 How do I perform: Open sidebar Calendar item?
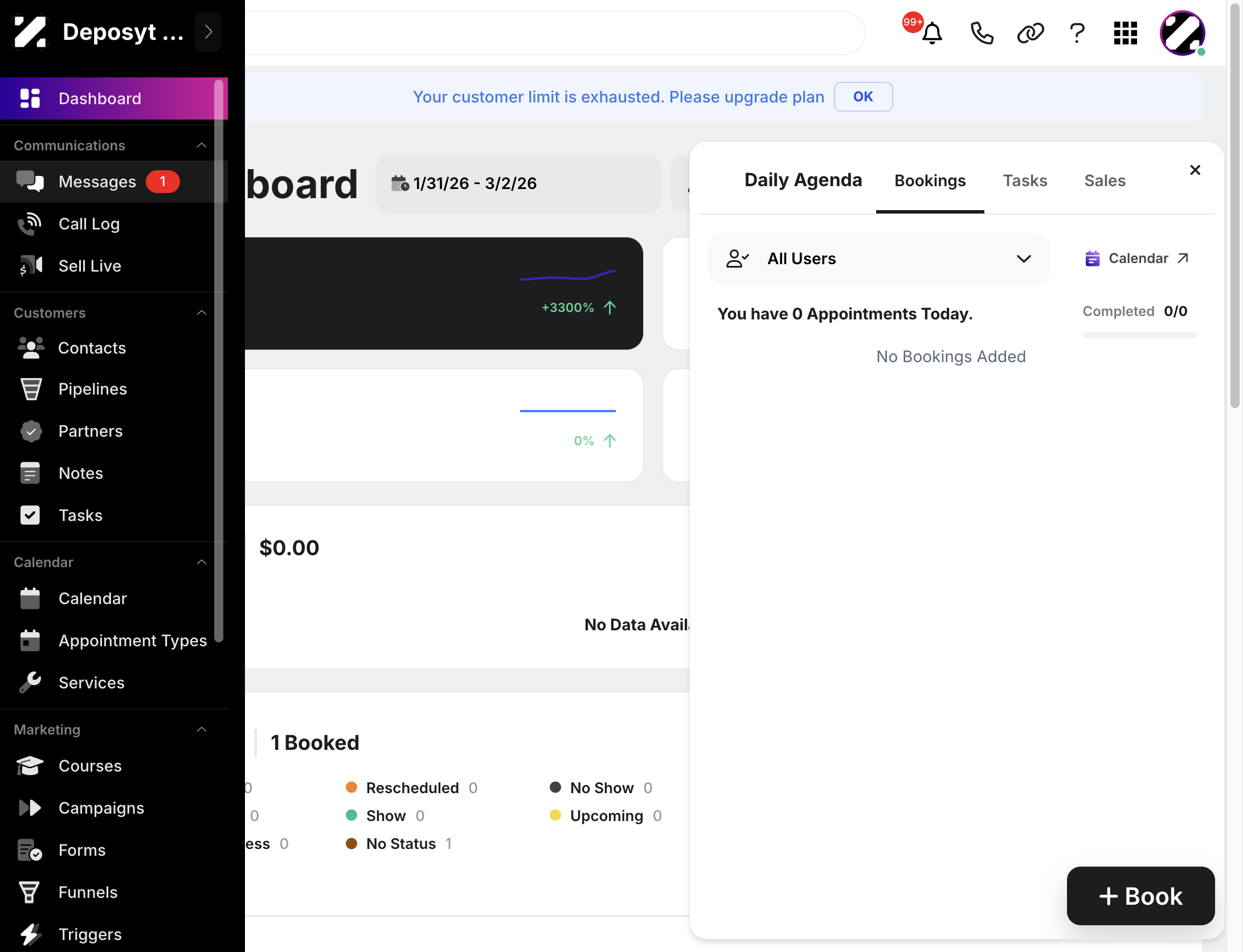tap(114, 598)
